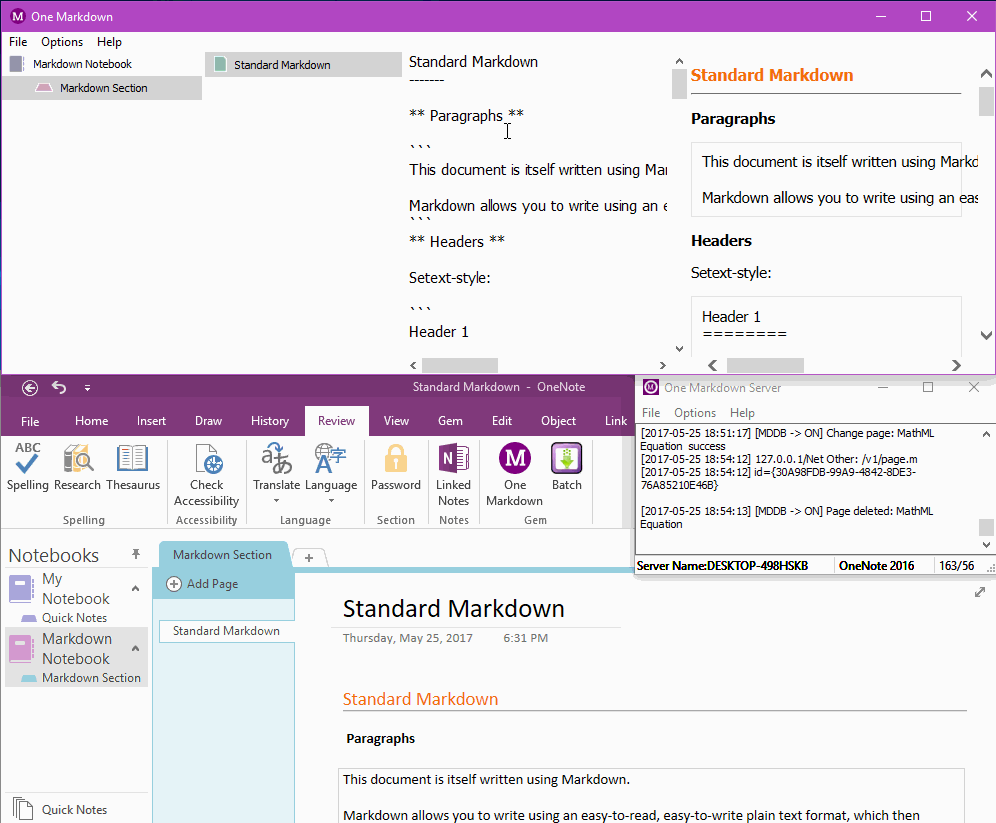Launch One Markdown from the ribbon
Viewport: 996px width, 823px height.
pyautogui.click(x=515, y=460)
